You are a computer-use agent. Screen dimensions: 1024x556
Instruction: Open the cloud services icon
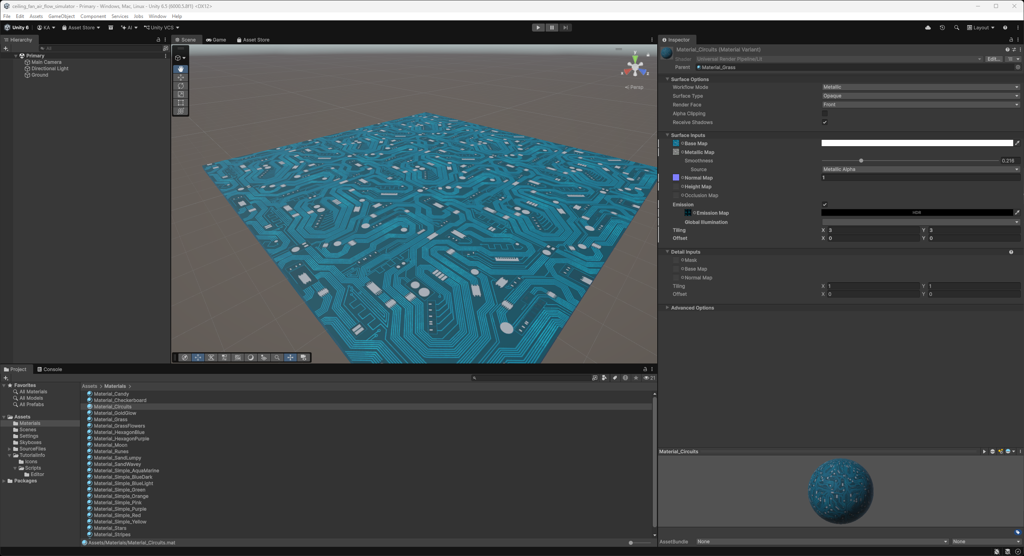point(927,27)
